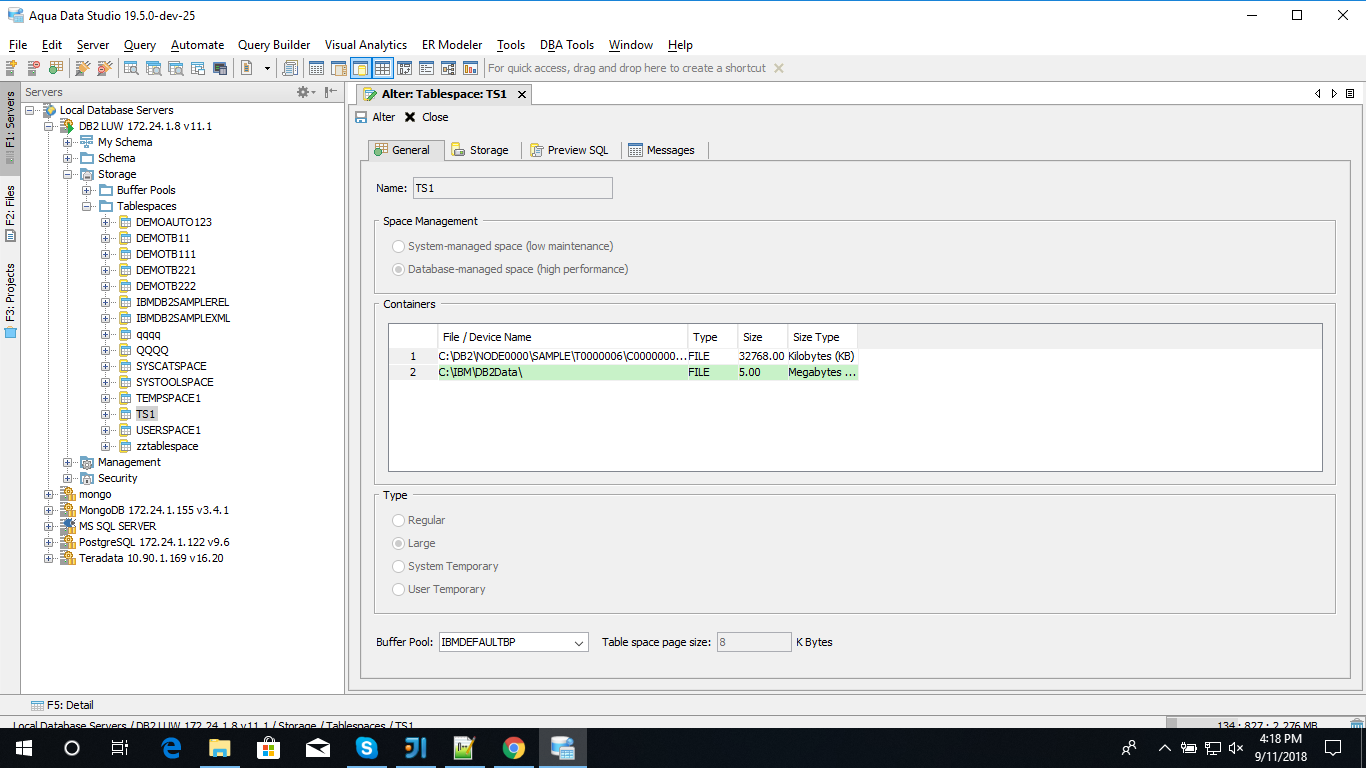Switch to the Storage tab
Image resolution: width=1366 pixels, height=768 pixels.
pyautogui.click(x=480, y=150)
